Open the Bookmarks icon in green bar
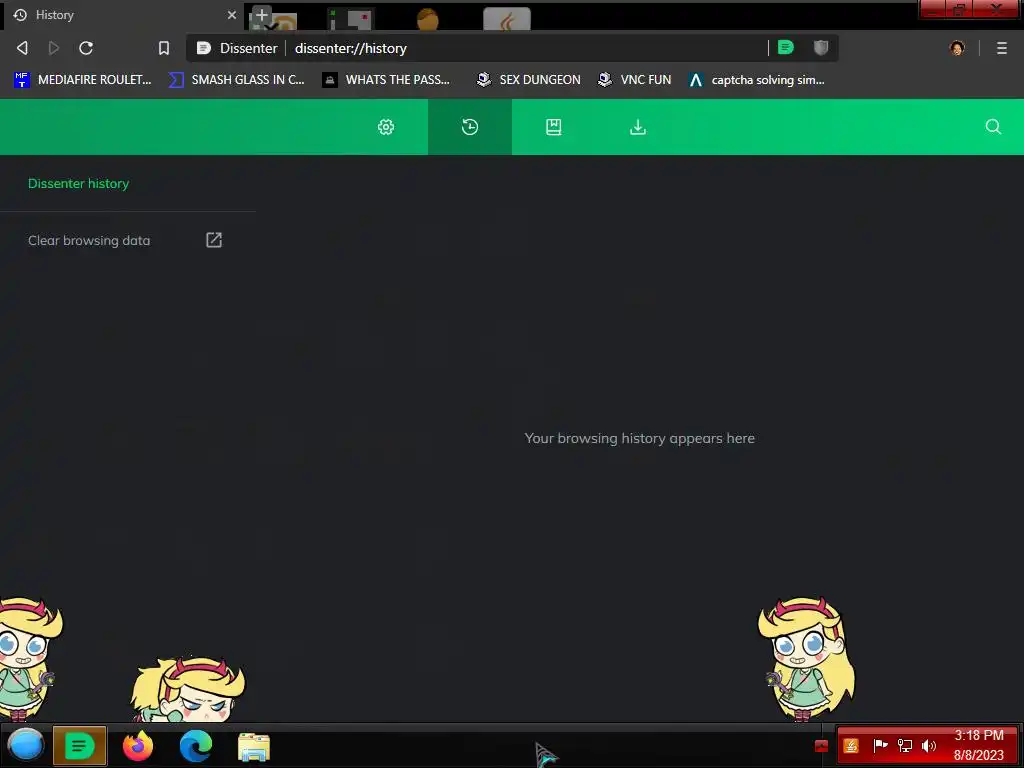The image size is (1024, 768). click(x=553, y=127)
